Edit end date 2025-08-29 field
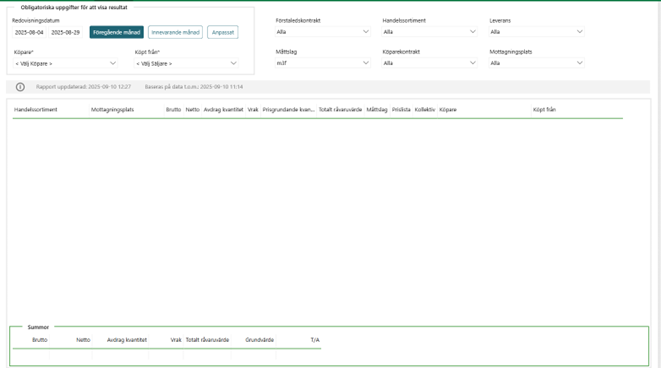This screenshot has width=661, height=368. pyautogui.click(x=65, y=32)
